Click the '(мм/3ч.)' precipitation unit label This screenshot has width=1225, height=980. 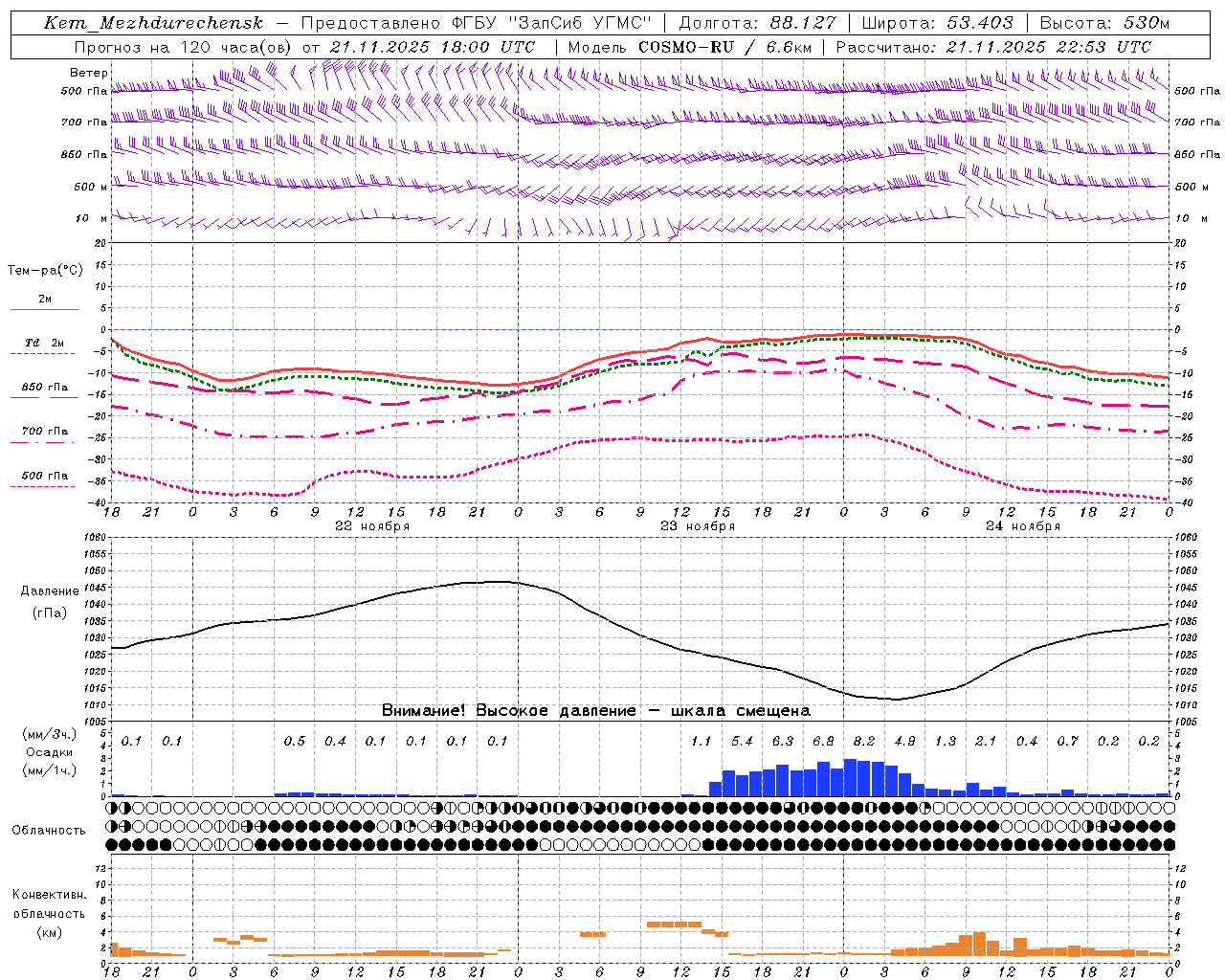click(x=50, y=734)
